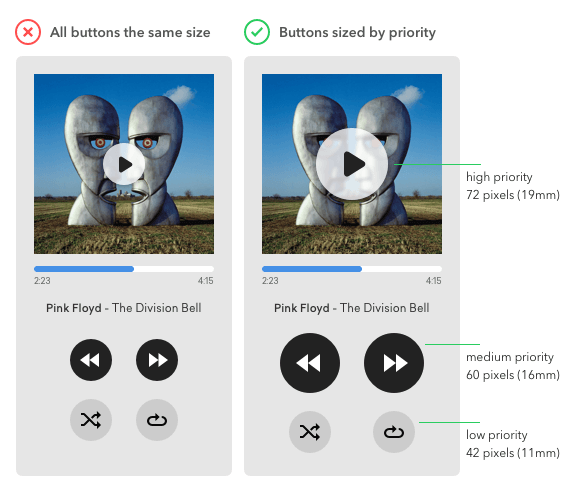Image resolution: width=576 pixels, height=492 pixels.
Task: Click the large fast-forward button in right player
Action: point(394,363)
